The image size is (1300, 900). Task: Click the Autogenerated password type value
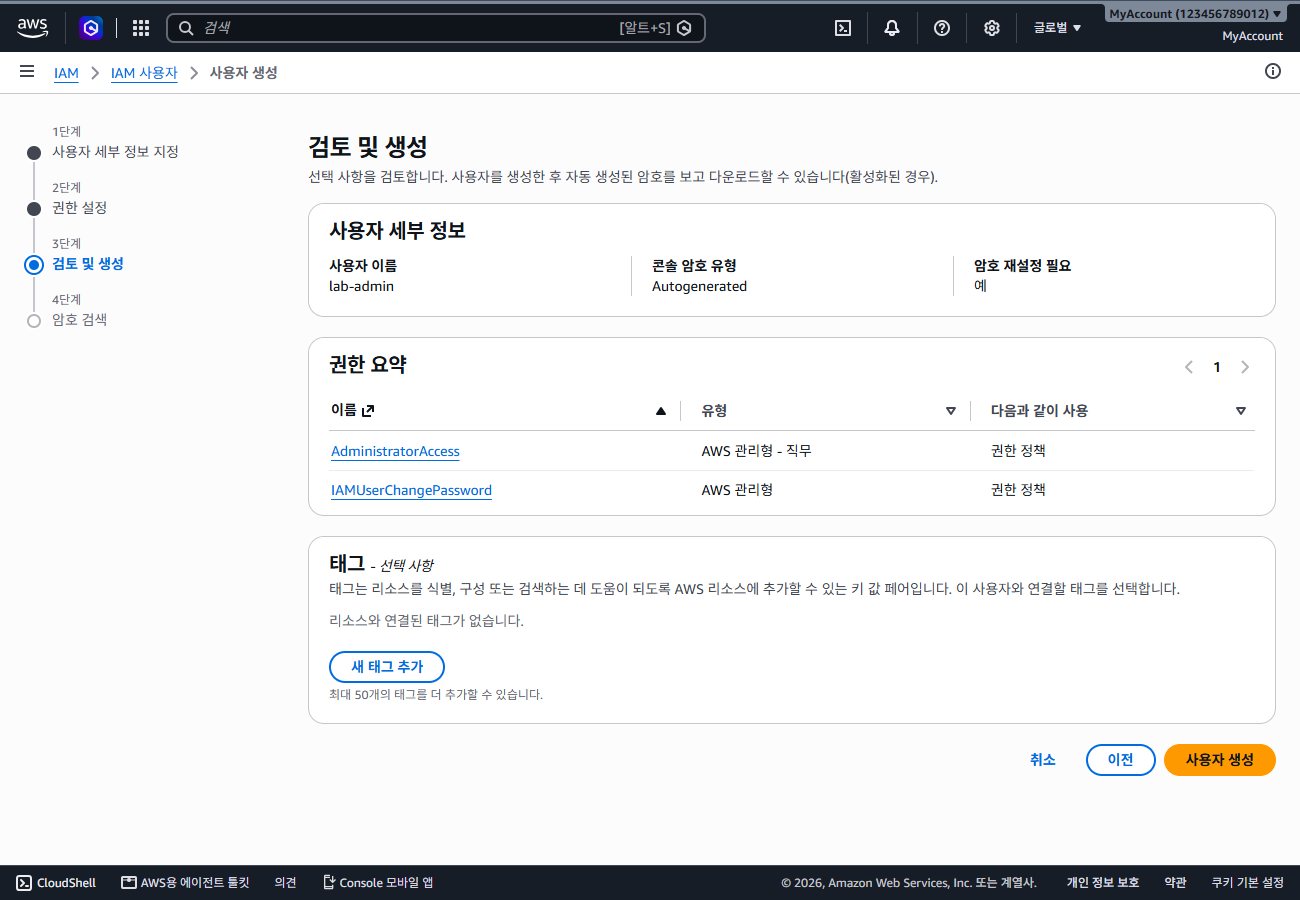[x=699, y=286]
